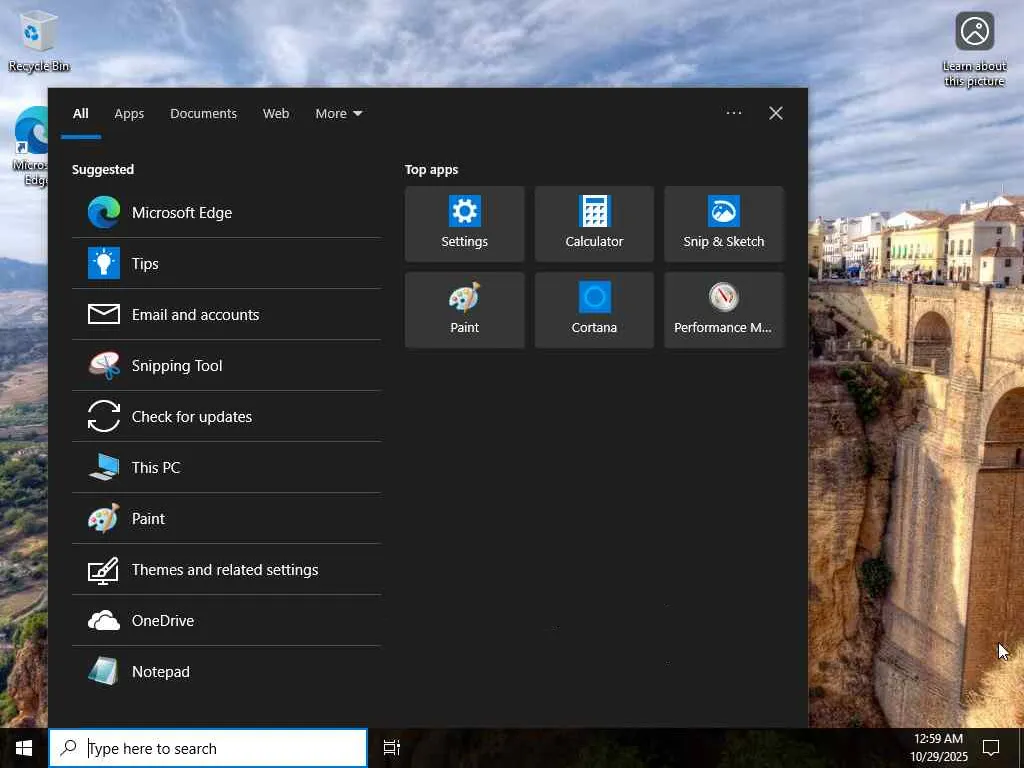This screenshot has height=768, width=1024.
Task: Open the Action Center notifications icon
Action: 991,748
